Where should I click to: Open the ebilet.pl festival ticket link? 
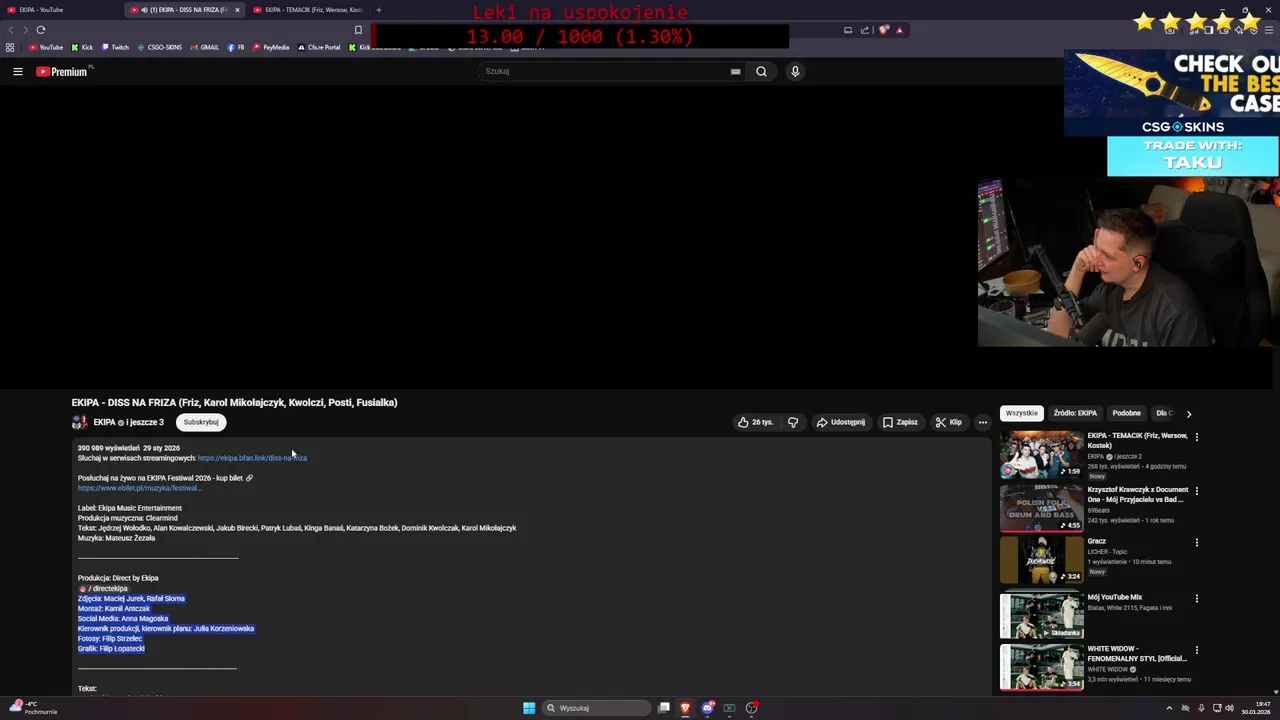[x=138, y=488]
